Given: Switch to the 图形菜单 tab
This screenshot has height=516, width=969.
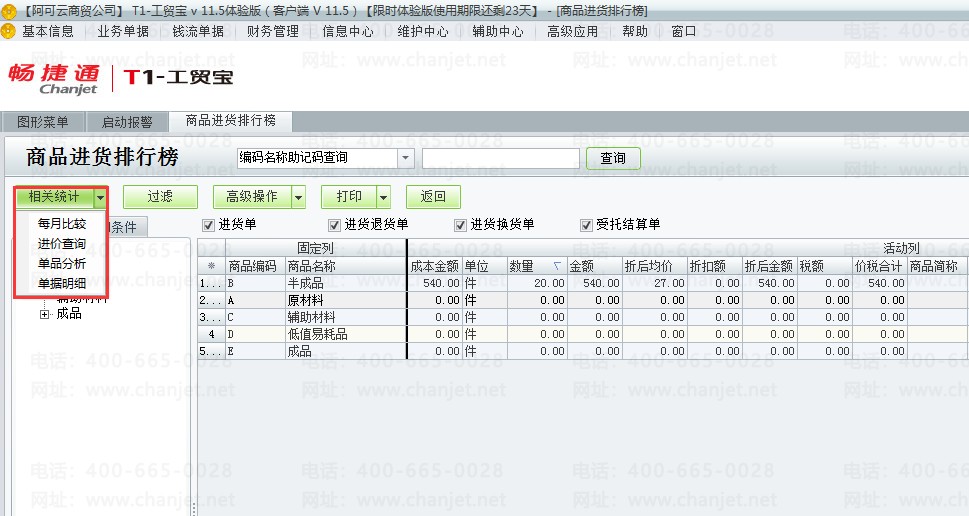Looking at the screenshot, I should (x=43, y=122).
